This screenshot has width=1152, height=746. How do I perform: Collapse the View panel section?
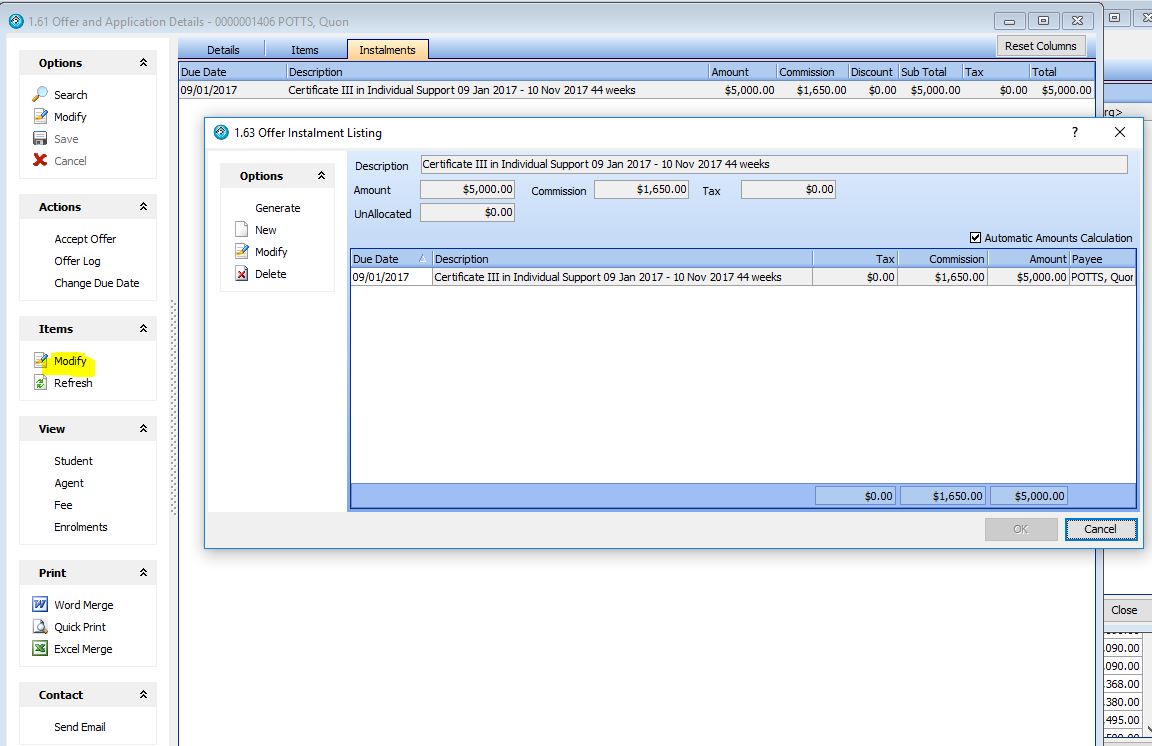click(x=143, y=429)
